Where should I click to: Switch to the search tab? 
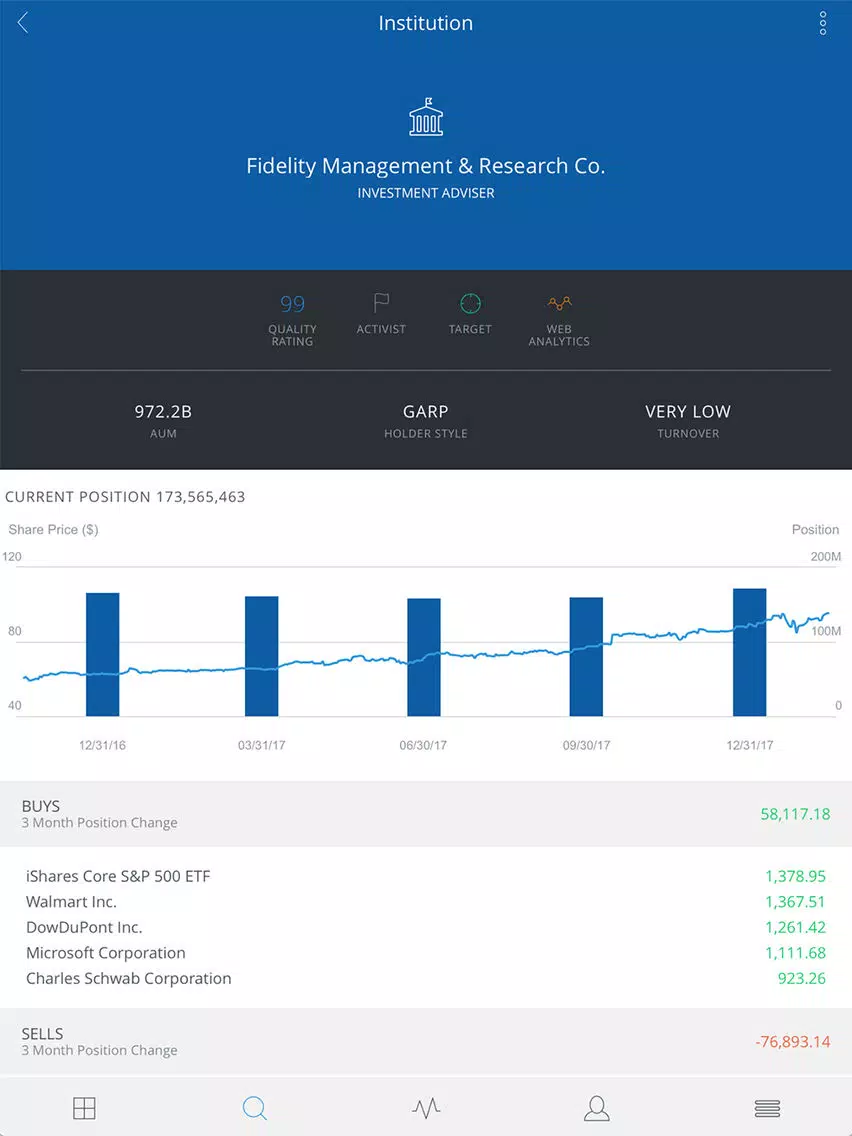[x=255, y=1108]
